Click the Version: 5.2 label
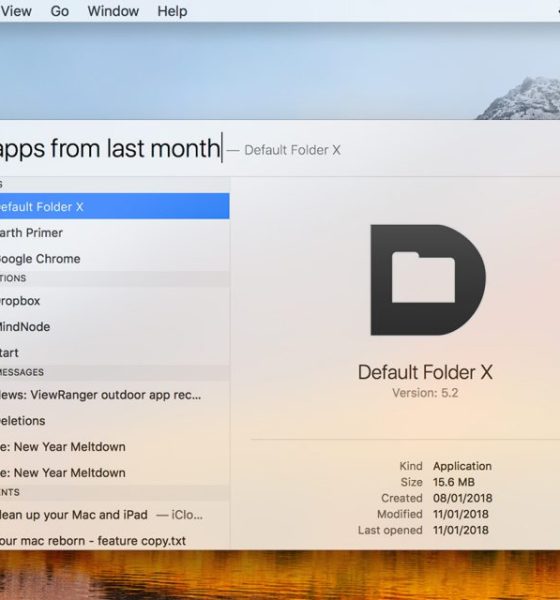560x600 pixels. [425, 393]
